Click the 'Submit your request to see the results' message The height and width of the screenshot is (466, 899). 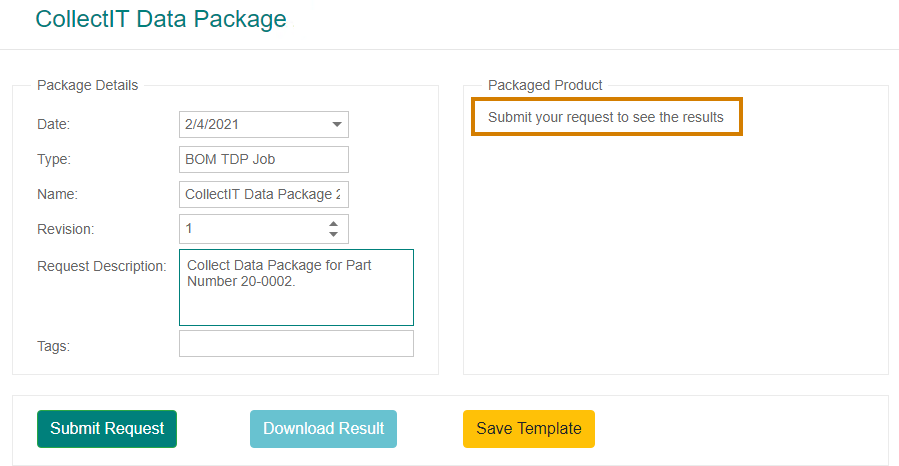click(606, 117)
